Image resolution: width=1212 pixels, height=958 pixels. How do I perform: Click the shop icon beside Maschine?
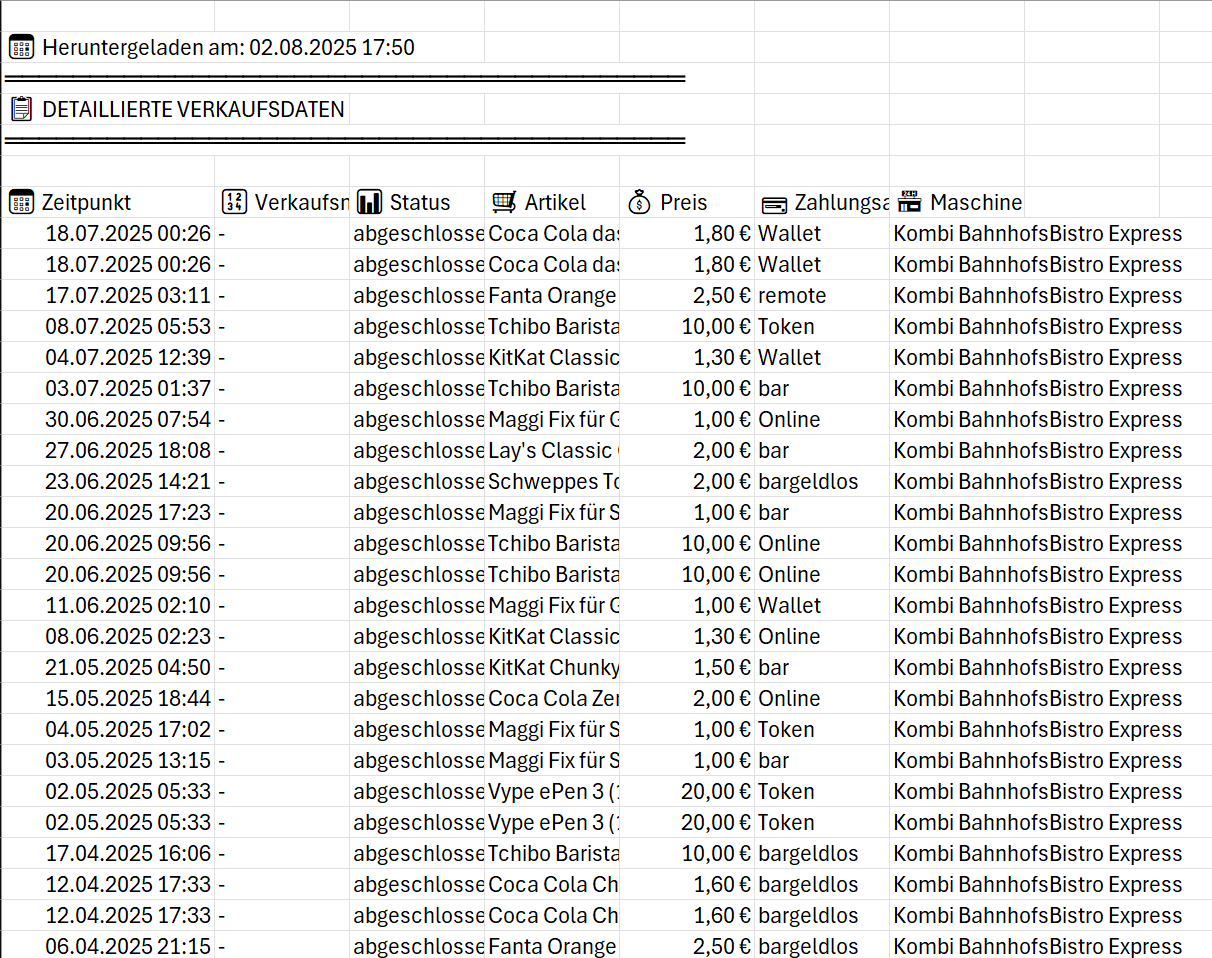click(x=909, y=202)
